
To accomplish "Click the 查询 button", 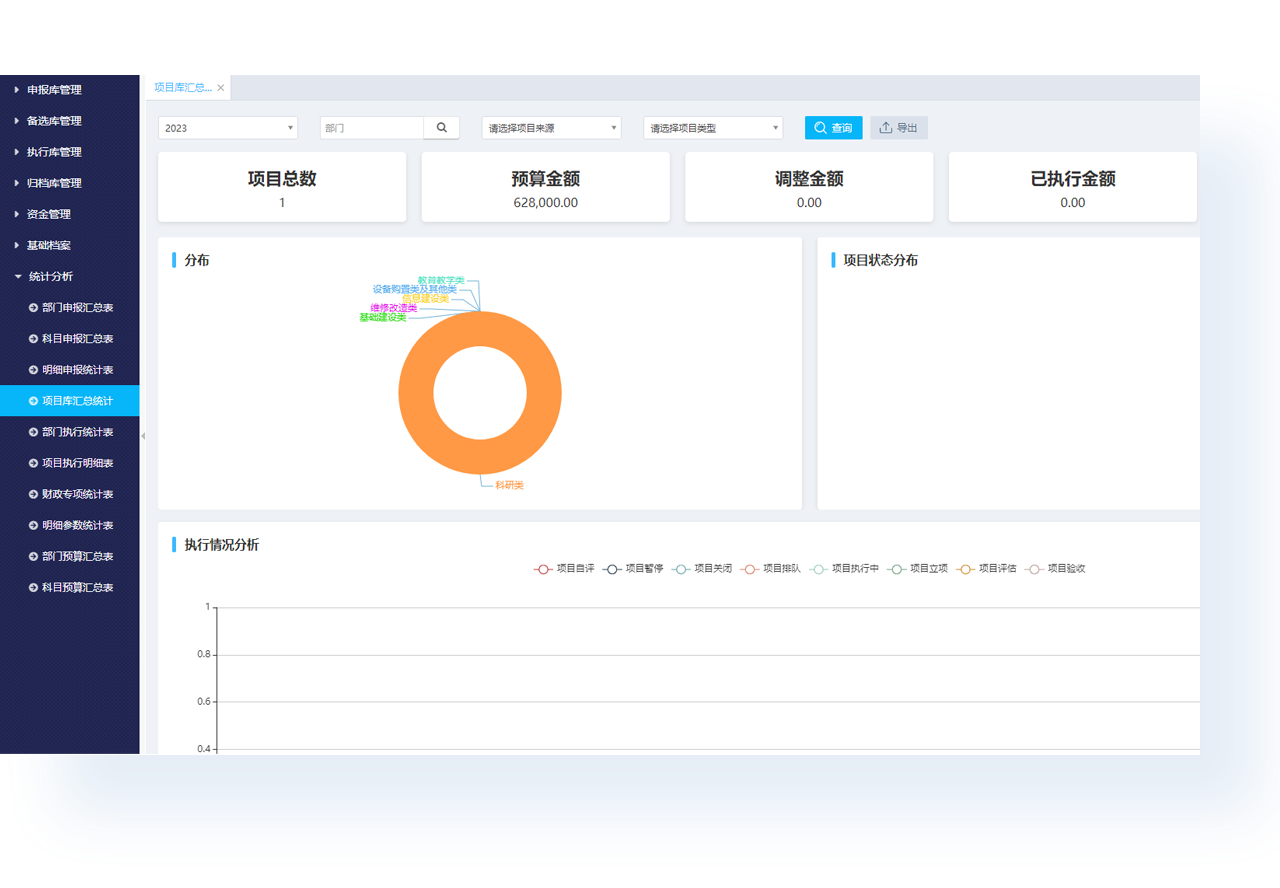I will click(833, 128).
